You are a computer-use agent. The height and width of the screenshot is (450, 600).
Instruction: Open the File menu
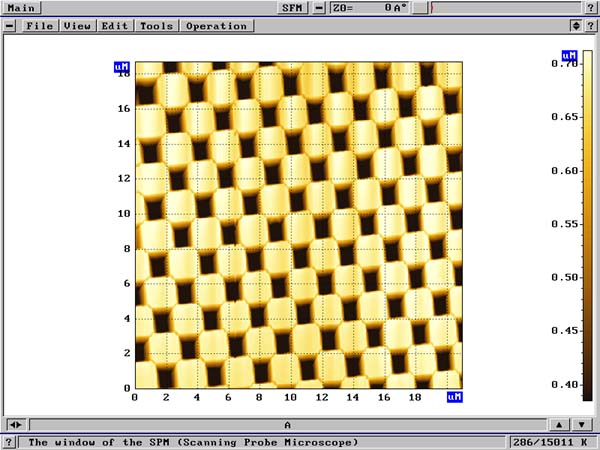[40, 25]
